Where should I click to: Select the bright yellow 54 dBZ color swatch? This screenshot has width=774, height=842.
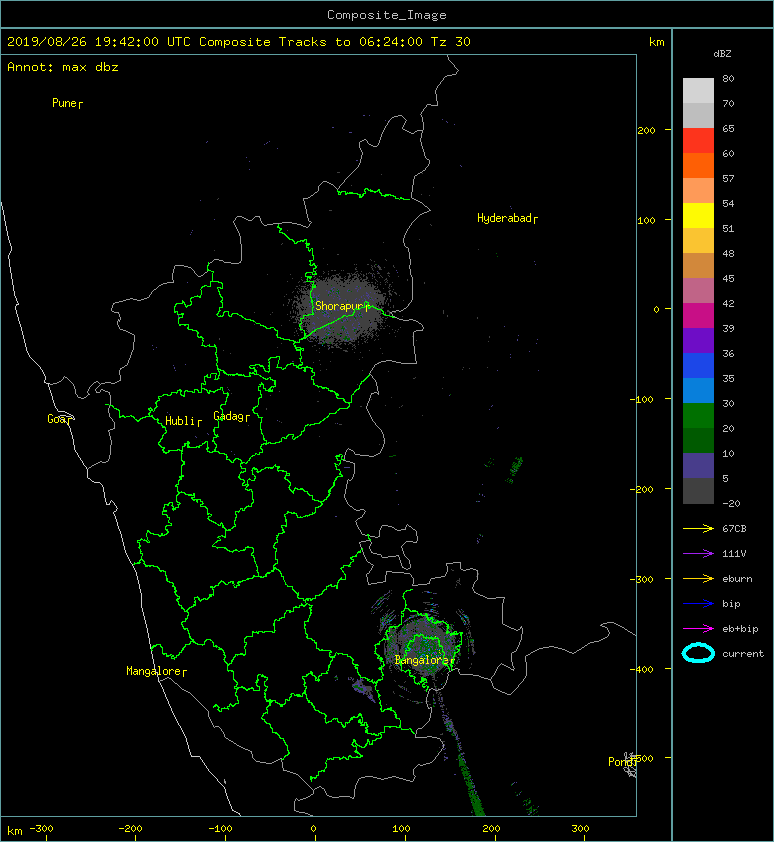click(698, 215)
